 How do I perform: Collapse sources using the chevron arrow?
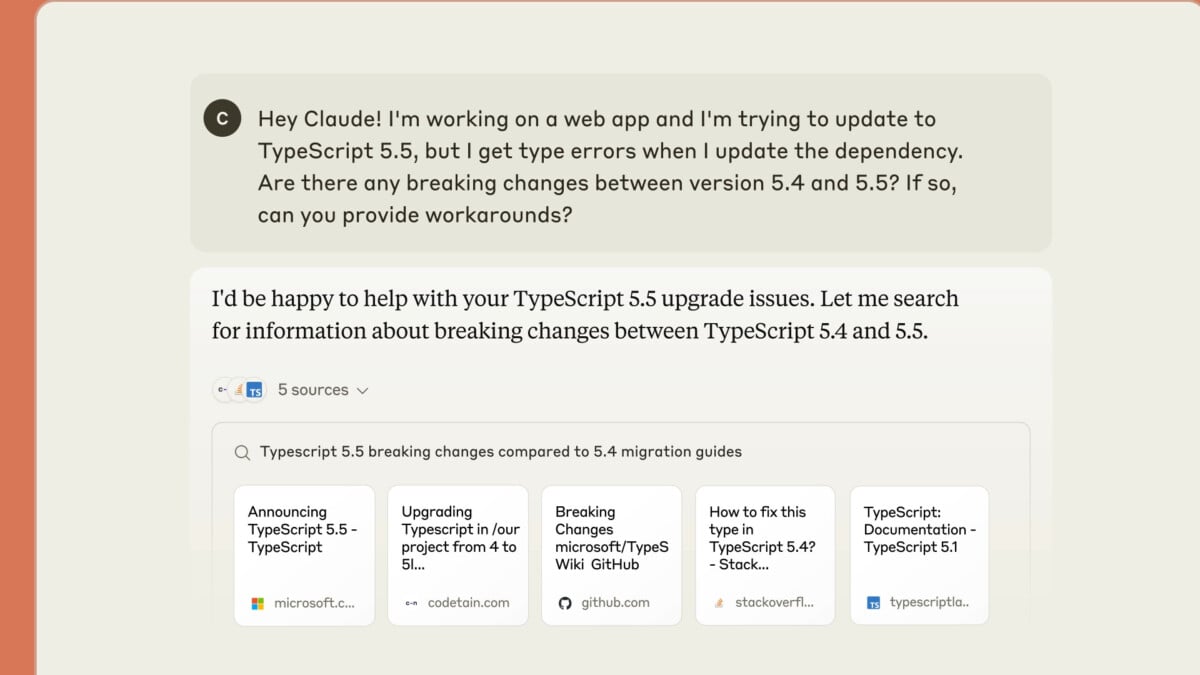click(x=362, y=391)
